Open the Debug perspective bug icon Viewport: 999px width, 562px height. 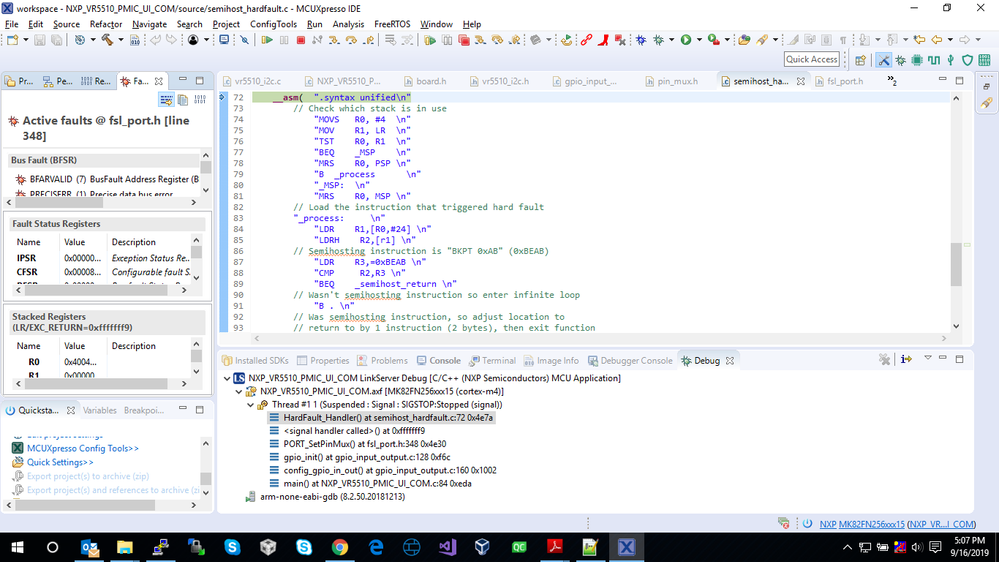tap(900, 61)
